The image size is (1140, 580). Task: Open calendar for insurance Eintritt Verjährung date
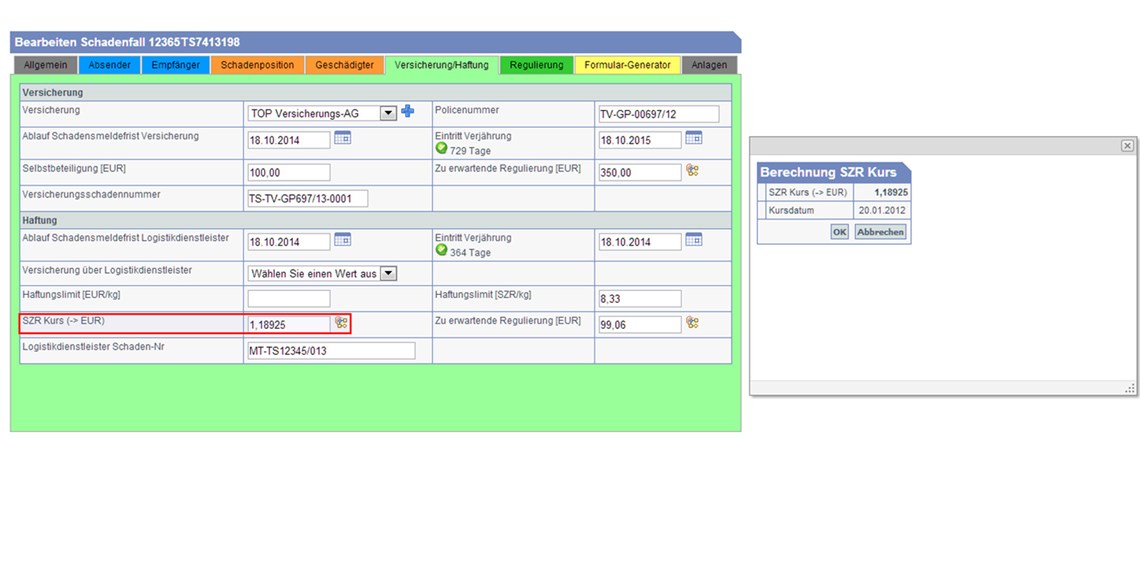[693, 139]
